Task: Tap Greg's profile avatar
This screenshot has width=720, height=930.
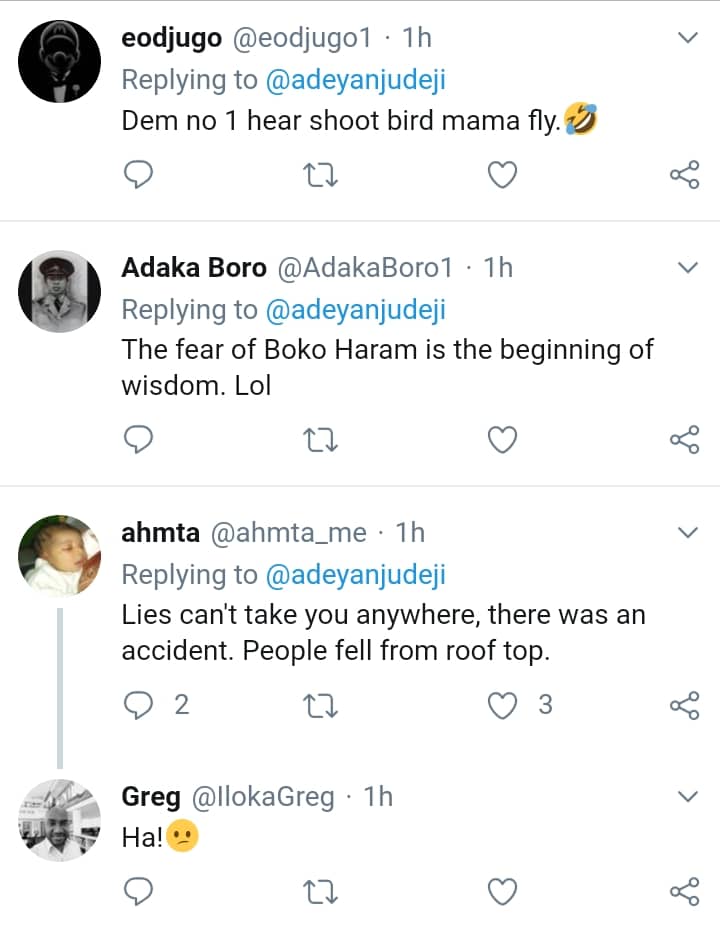Action: pyautogui.click(x=60, y=820)
